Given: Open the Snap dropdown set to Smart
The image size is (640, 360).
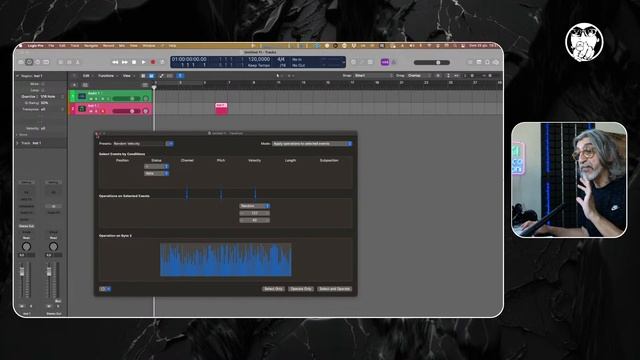Looking at the screenshot, I should (373, 76).
